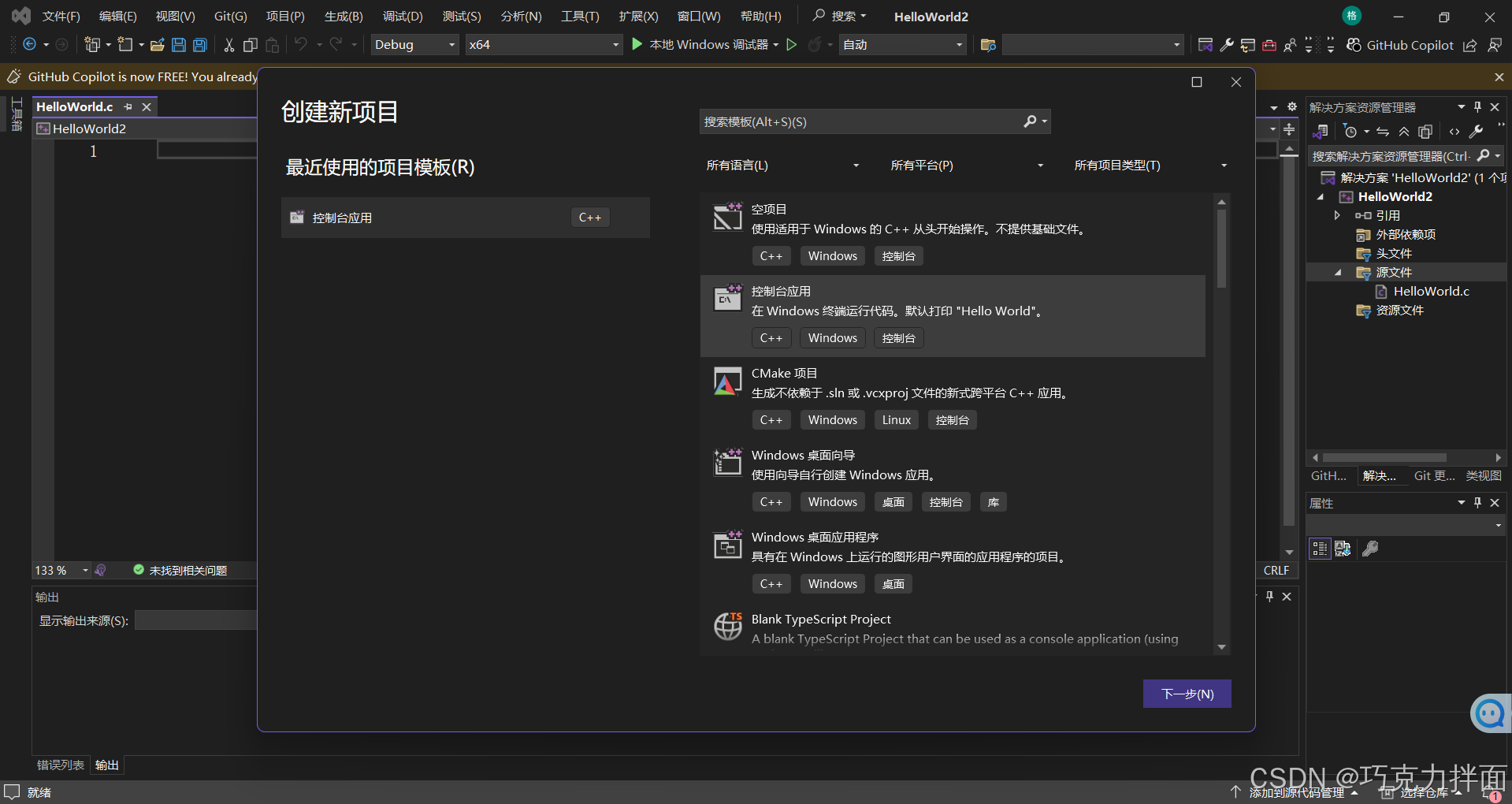The height and width of the screenshot is (804, 1512).
Task: Toggle categorized view in Properties panel
Action: [1319, 549]
